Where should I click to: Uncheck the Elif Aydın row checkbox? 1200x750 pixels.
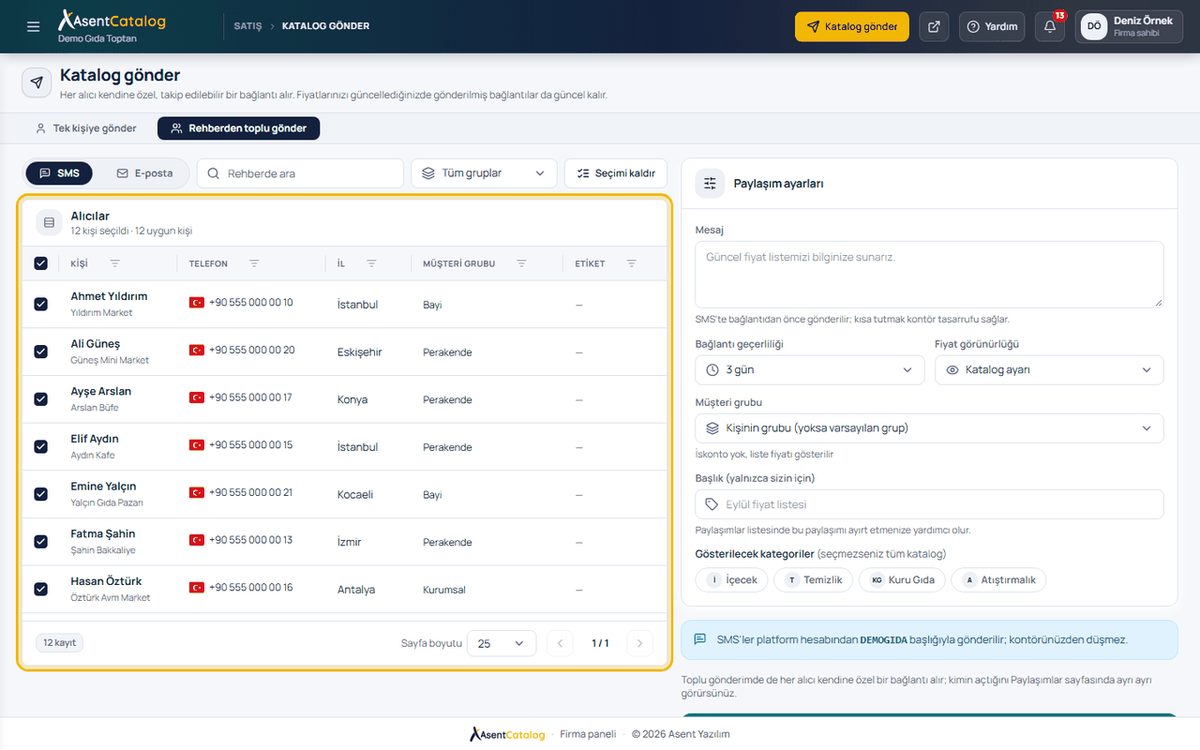[41, 447]
